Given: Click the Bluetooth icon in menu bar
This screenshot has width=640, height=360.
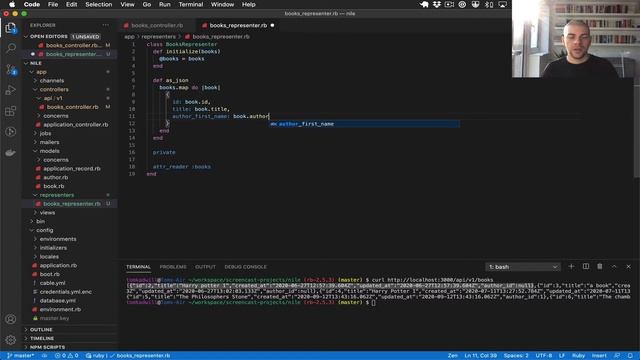Looking at the screenshot, I should tap(489, 4).
